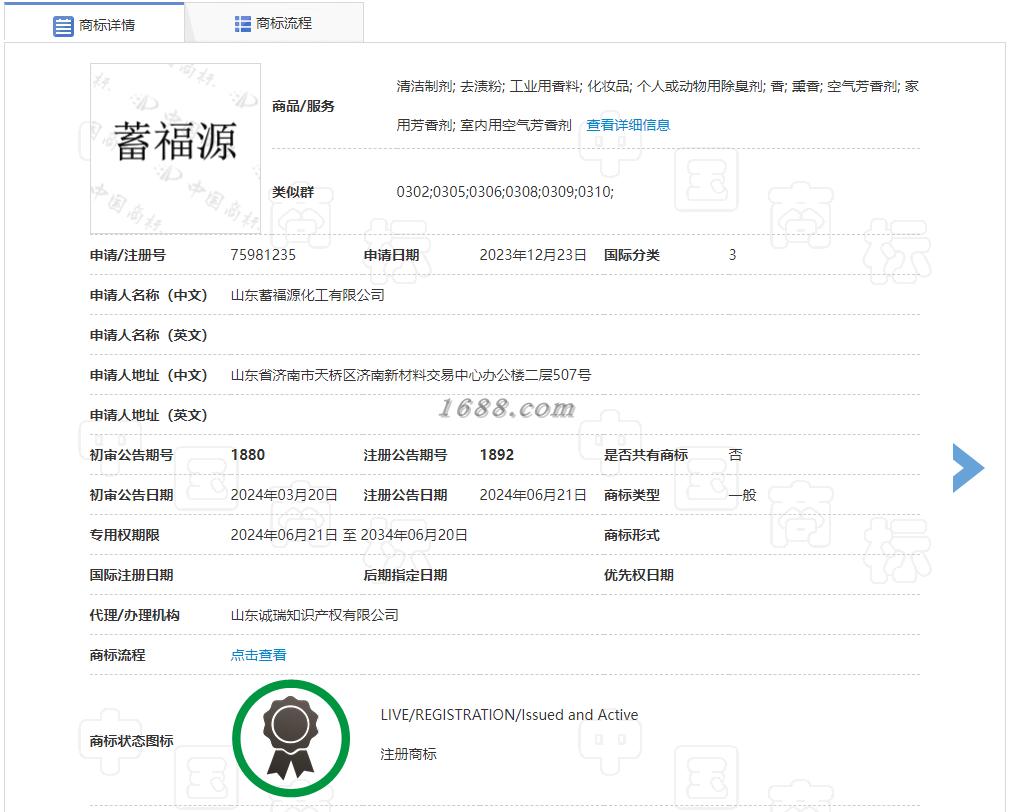The image size is (1012, 812).
Task: Click the 商标流程 grid icon
Action: pos(243,24)
